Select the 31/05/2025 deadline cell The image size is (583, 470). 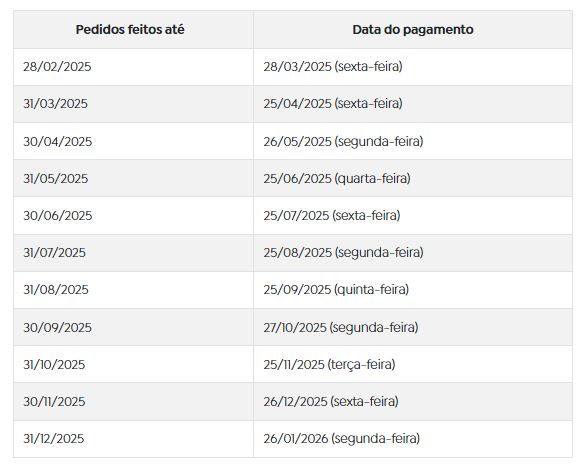point(133,178)
